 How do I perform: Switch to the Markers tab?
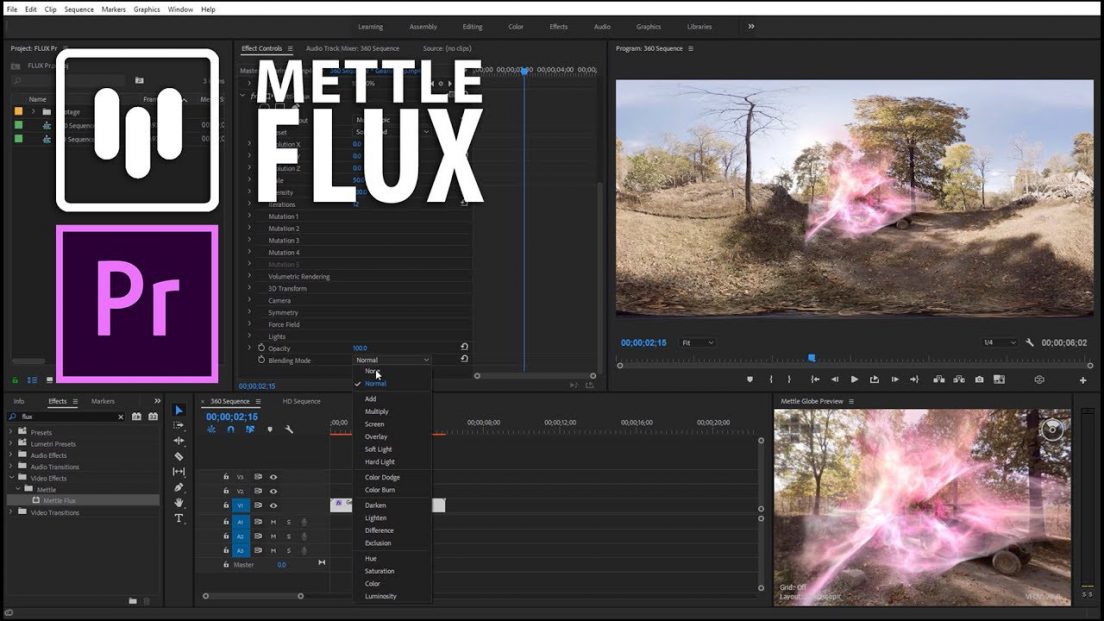click(102, 401)
